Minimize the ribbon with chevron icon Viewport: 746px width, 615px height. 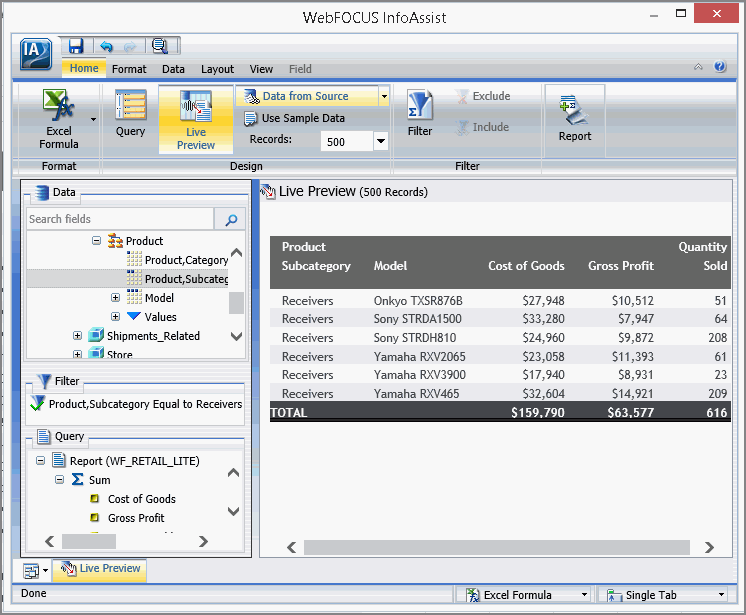pos(698,67)
